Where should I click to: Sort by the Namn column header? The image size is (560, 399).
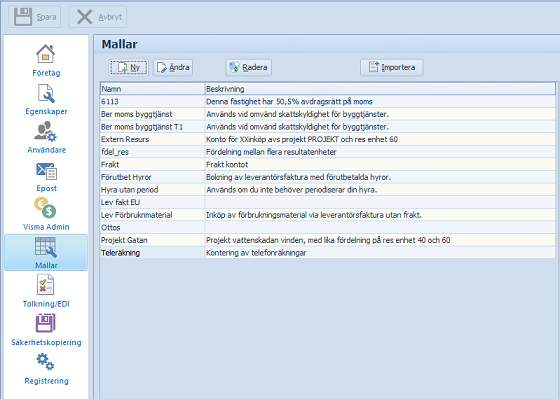tap(152, 89)
